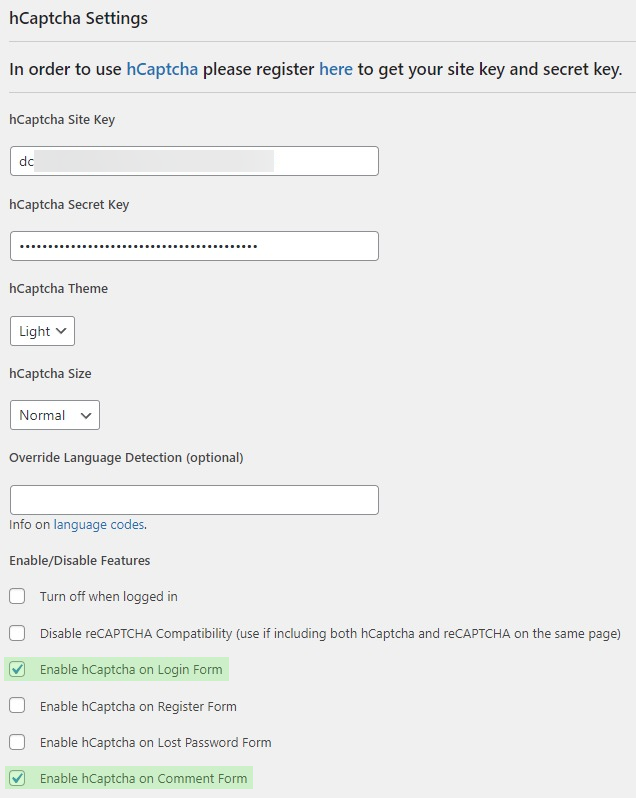Click the 'Enable hCaptcha on Register Form' label text
Image resolution: width=636 pixels, height=798 pixels.
pos(138,706)
